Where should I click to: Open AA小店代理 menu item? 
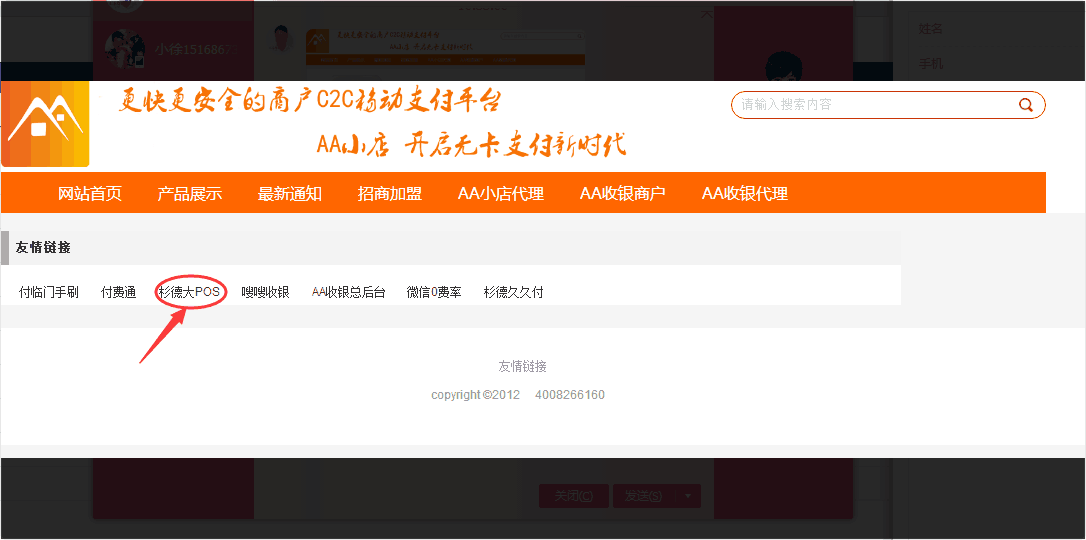coord(501,194)
